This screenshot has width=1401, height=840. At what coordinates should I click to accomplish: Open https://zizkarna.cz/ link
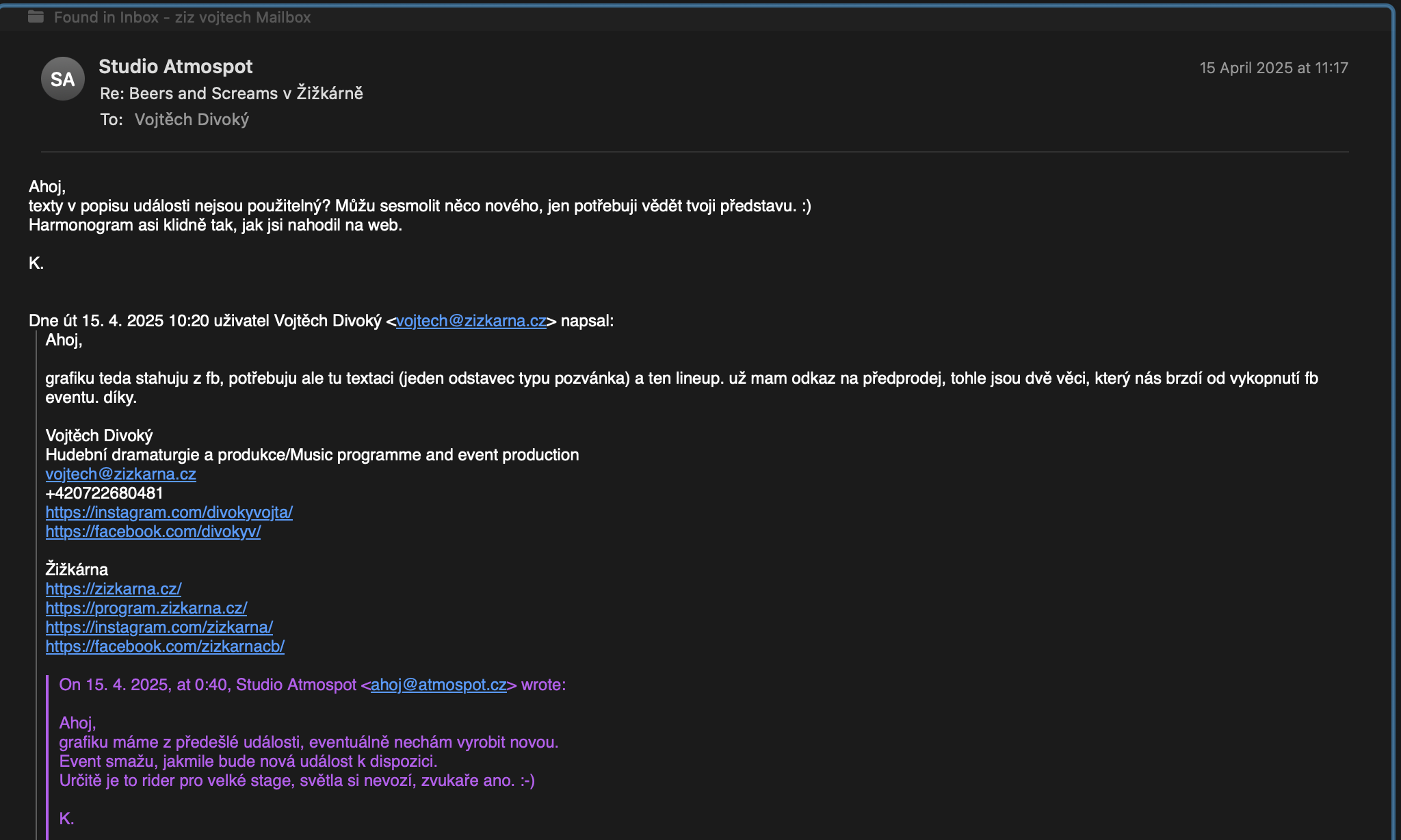[x=114, y=589]
